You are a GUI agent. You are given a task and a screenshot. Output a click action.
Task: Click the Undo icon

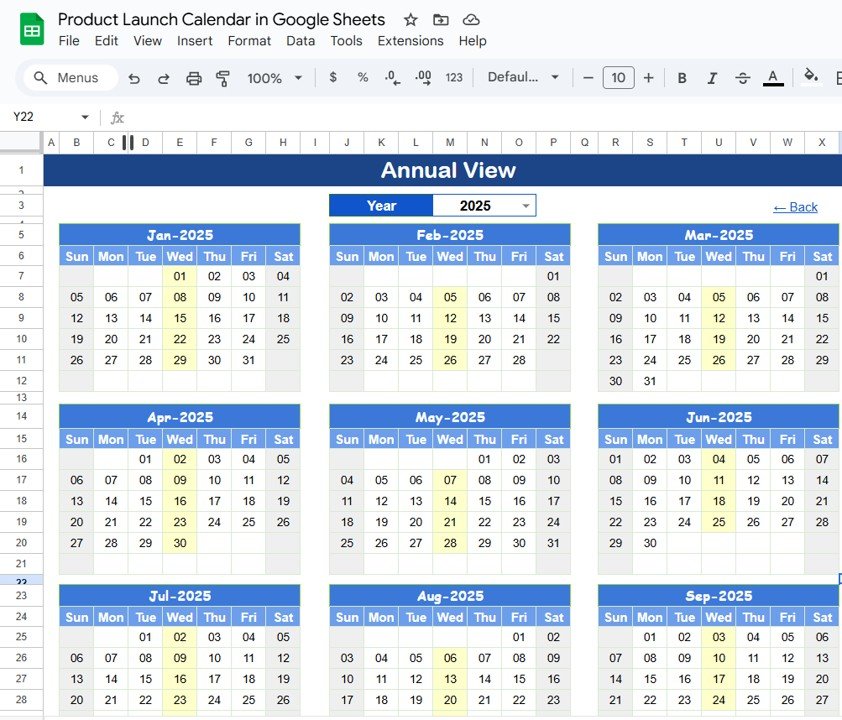[x=134, y=78]
